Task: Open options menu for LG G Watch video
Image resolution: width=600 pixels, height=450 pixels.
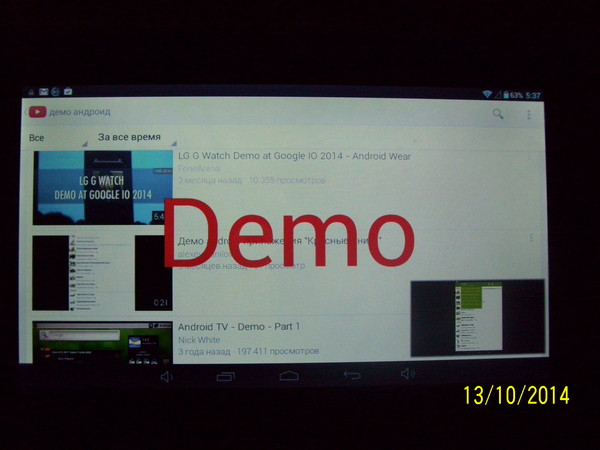Action: (530, 157)
